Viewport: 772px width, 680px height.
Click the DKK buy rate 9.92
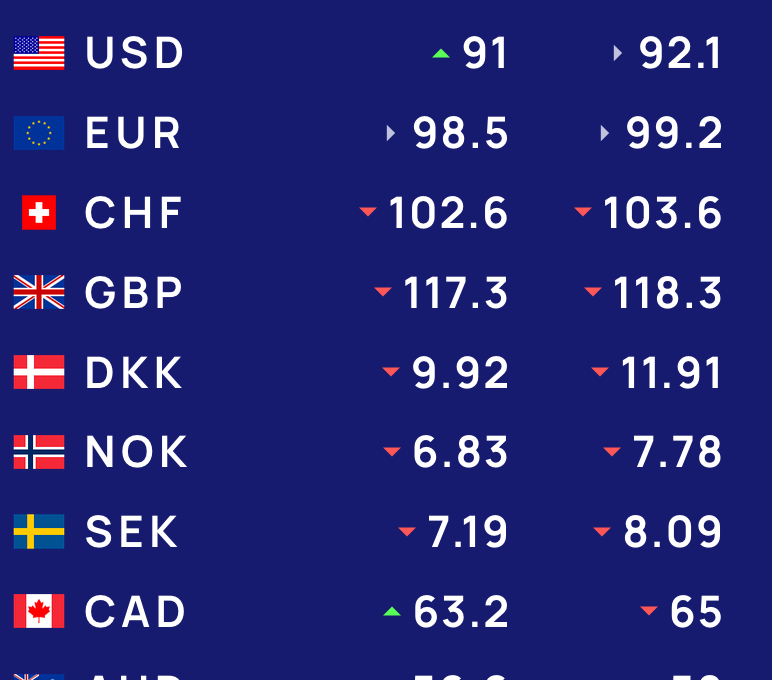click(460, 372)
